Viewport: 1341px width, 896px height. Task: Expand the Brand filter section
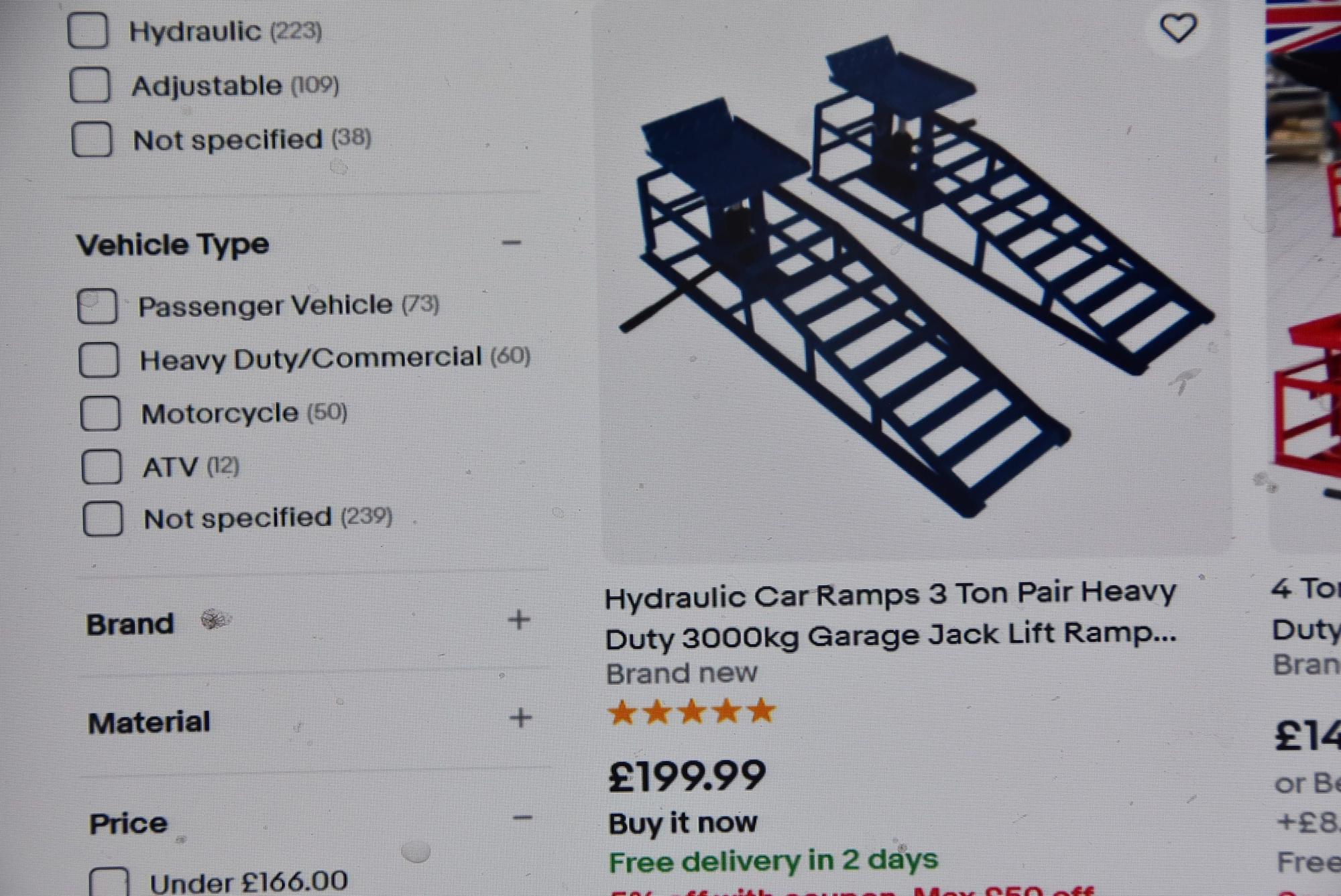pyautogui.click(x=520, y=620)
